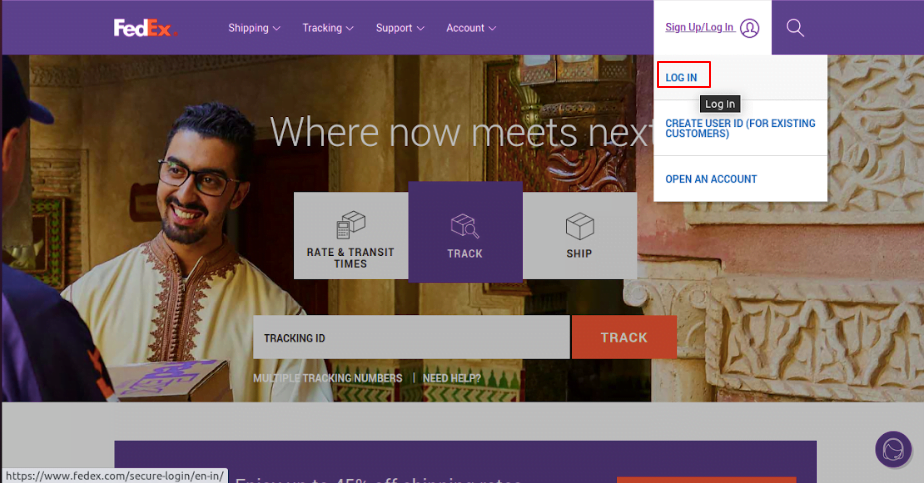Focus the Tracking ID input field
Screen dimensions: 924x483
point(410,338)
